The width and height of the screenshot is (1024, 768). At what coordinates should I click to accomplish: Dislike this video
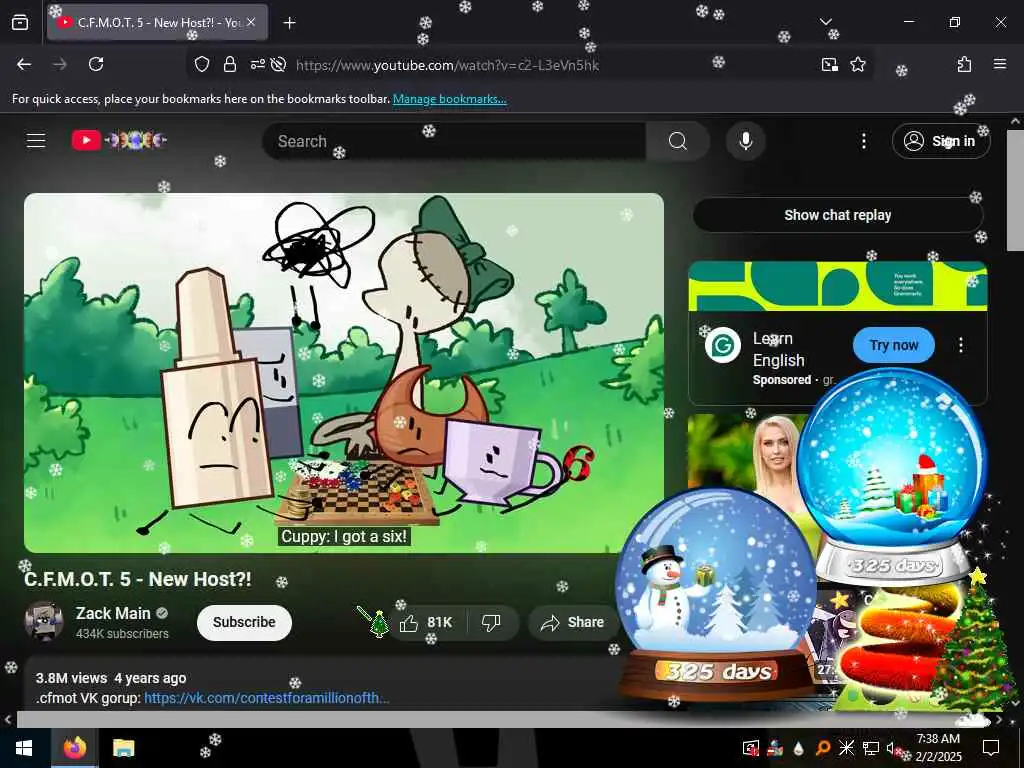pyautogui.click(x=491, y=622)
